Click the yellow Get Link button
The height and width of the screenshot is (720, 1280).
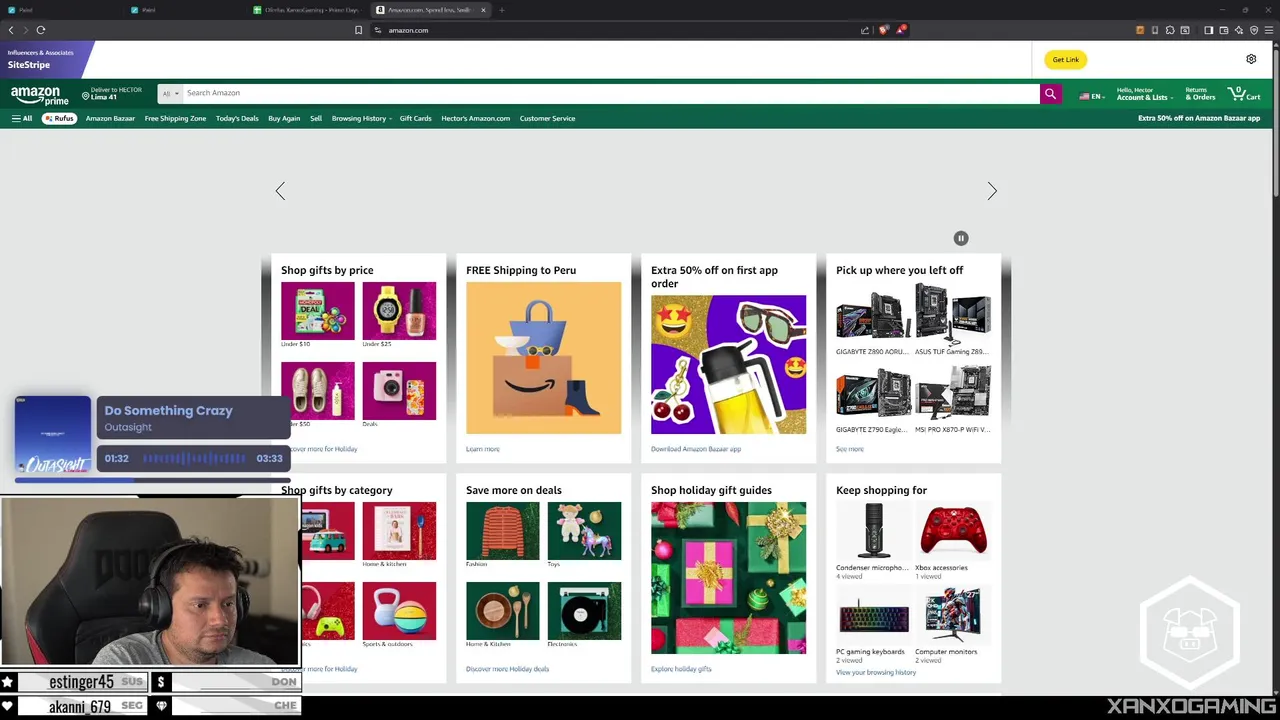(1065, 59)
